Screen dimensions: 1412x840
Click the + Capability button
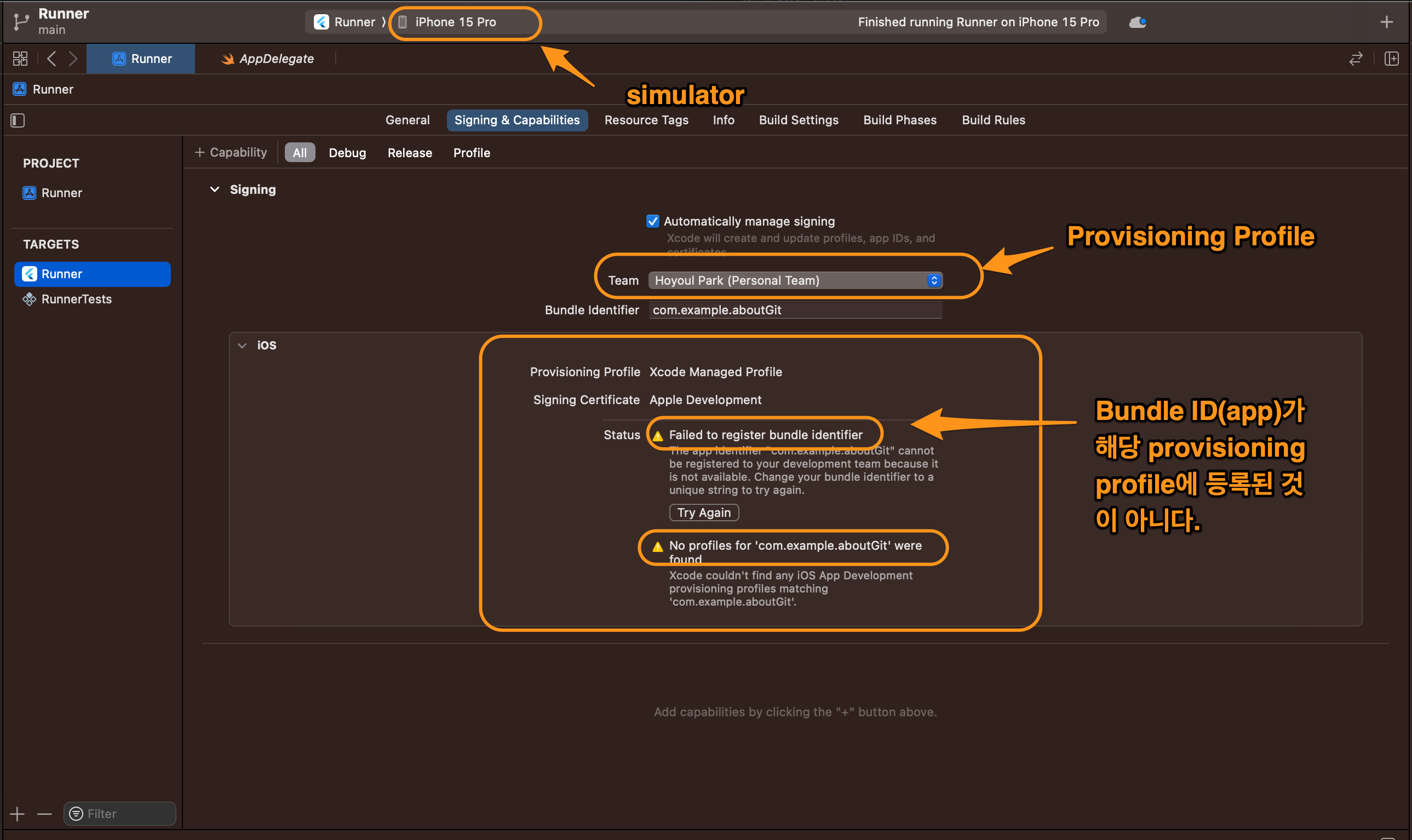(230, 152)
